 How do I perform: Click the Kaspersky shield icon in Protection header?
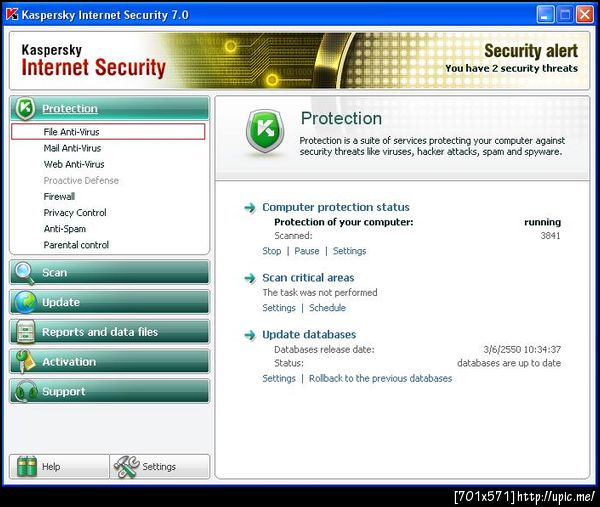tap(25, 108)
